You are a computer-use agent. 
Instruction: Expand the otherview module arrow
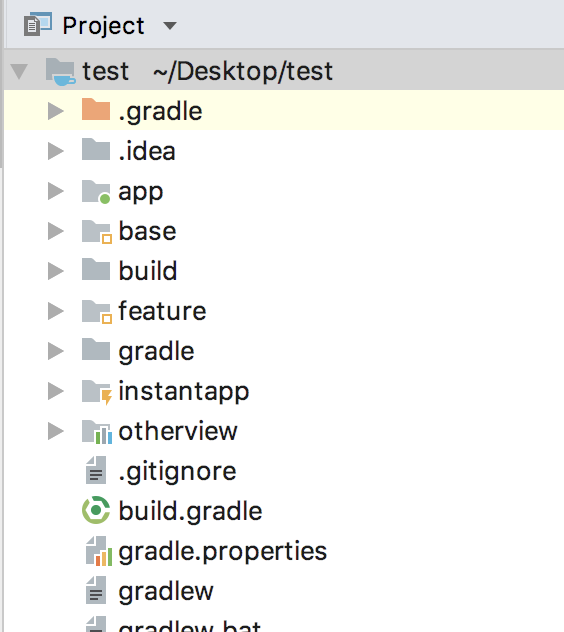pos(56,431)
